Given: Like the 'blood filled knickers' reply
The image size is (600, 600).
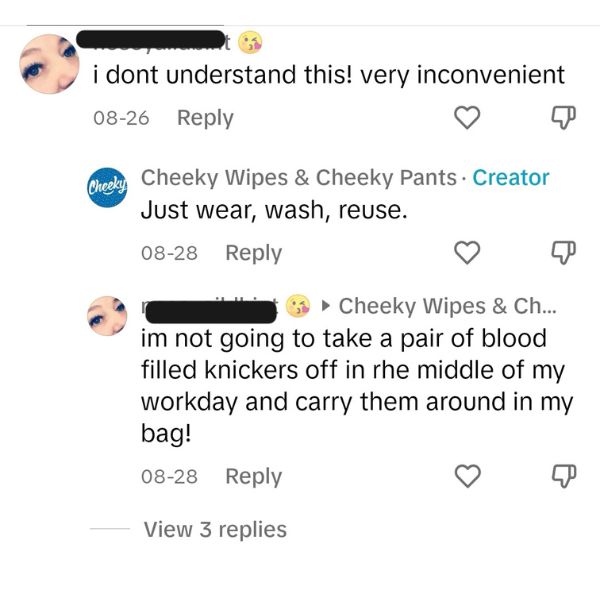Looking at the screenshot, I should coord(468,477).
